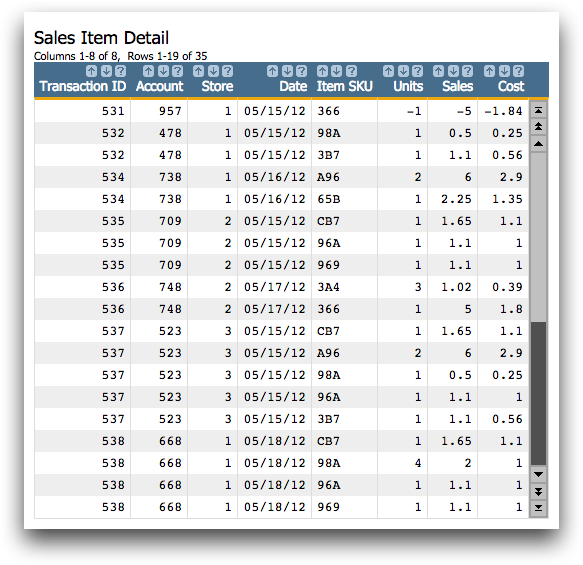
Task: Open help for Cost column
Action: [519, 71]
